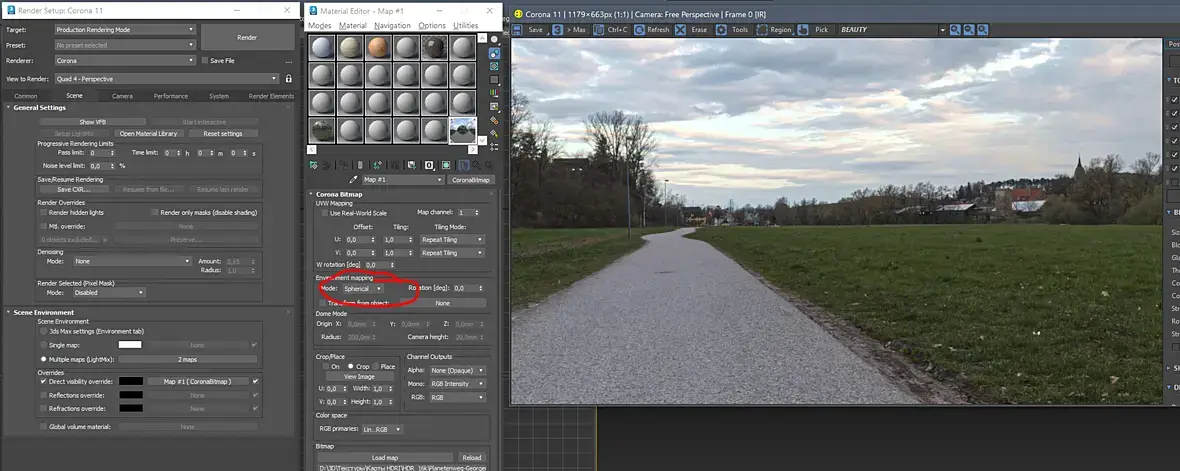The width and height of the screenshot is (1180, 471).
Task: Click the trash Reset Map icon
Action: [x=360, y=165]
